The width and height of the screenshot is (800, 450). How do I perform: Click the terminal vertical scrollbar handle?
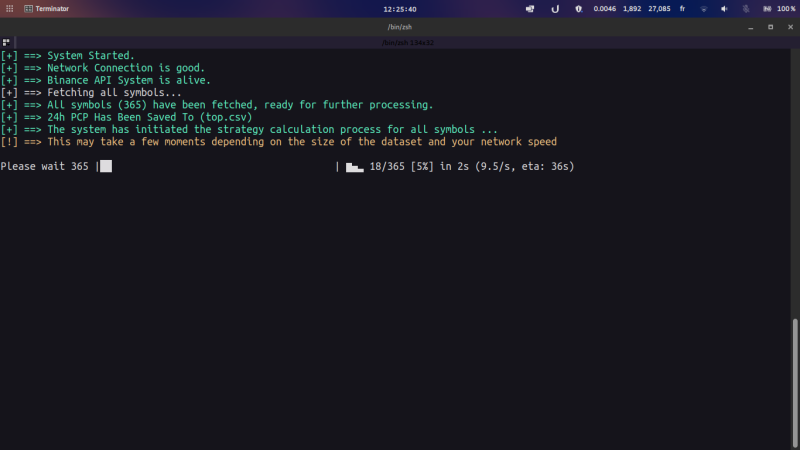[x=795, y=380]
